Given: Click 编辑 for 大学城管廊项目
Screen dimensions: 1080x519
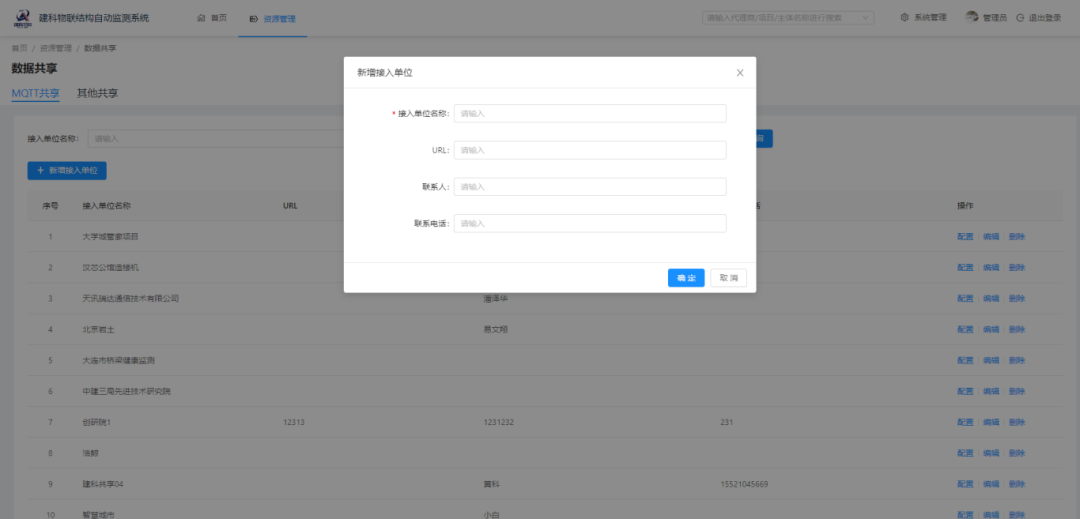Looking at the screenshot, I should 990,237.
